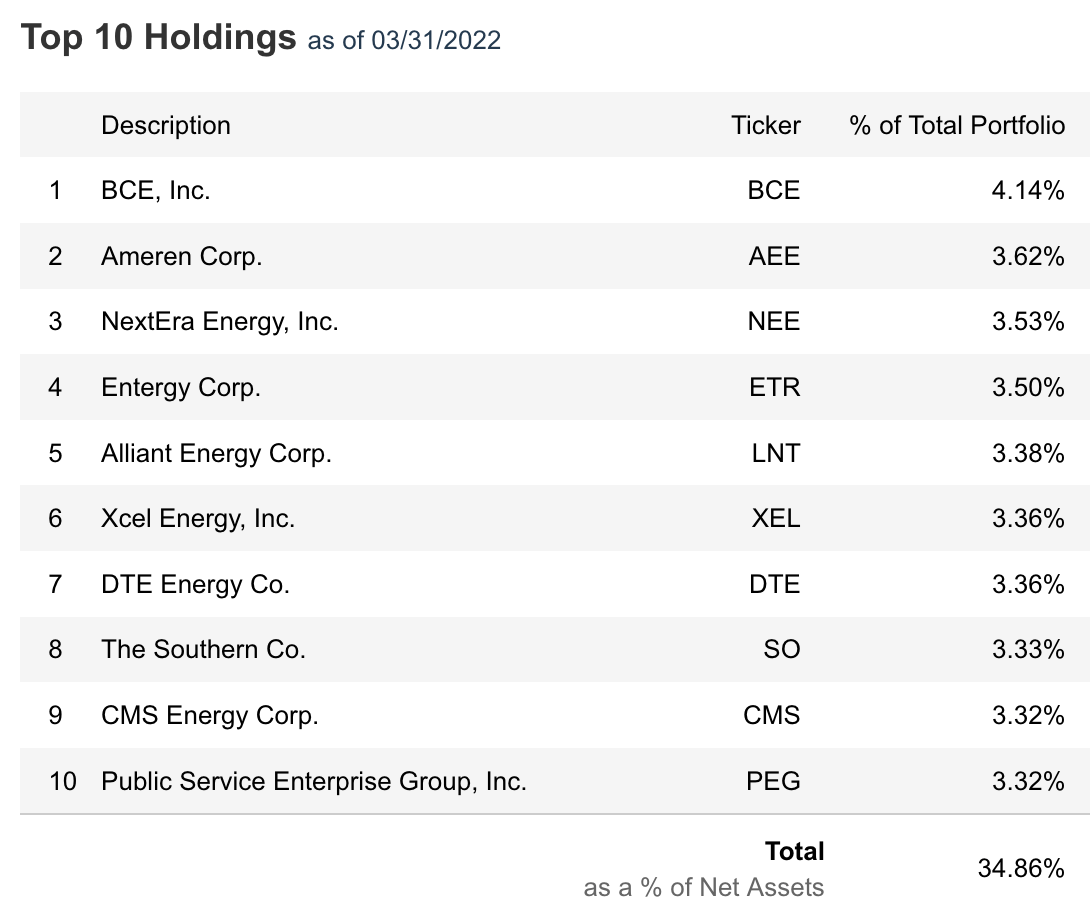
Task: Select CMS Energy Corp. holding
Action: (209, 716)
